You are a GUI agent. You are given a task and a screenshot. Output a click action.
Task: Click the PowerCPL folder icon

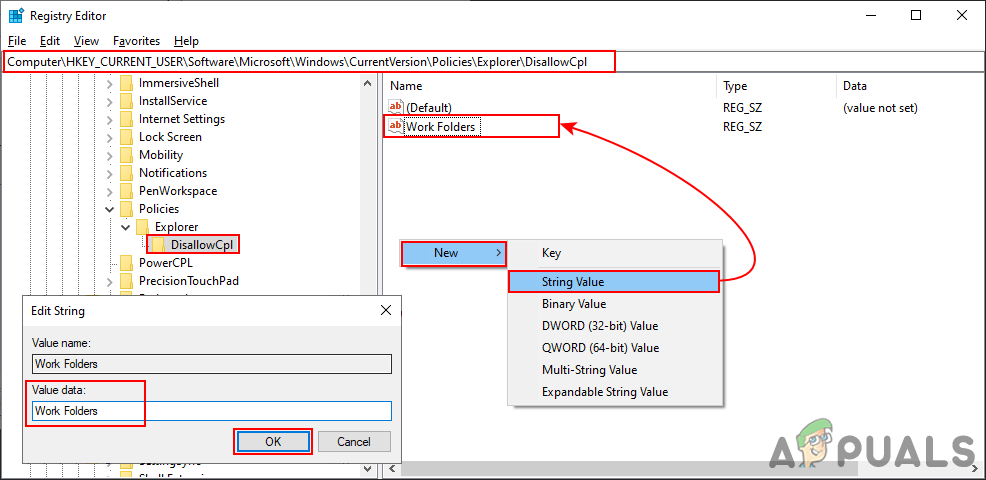click(126, 262)
